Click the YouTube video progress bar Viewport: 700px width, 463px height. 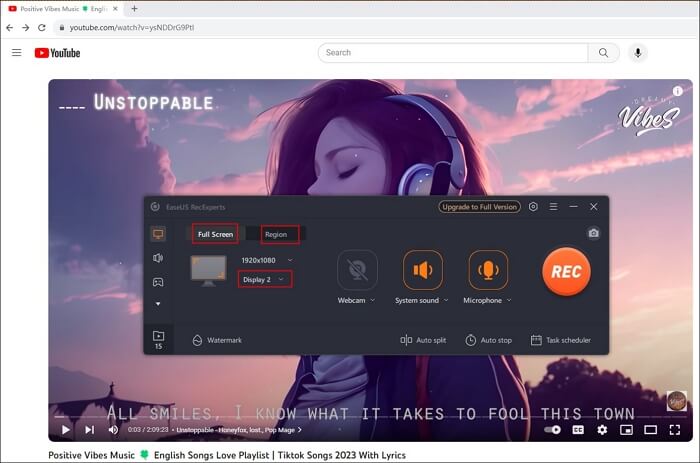coord(371,417)
